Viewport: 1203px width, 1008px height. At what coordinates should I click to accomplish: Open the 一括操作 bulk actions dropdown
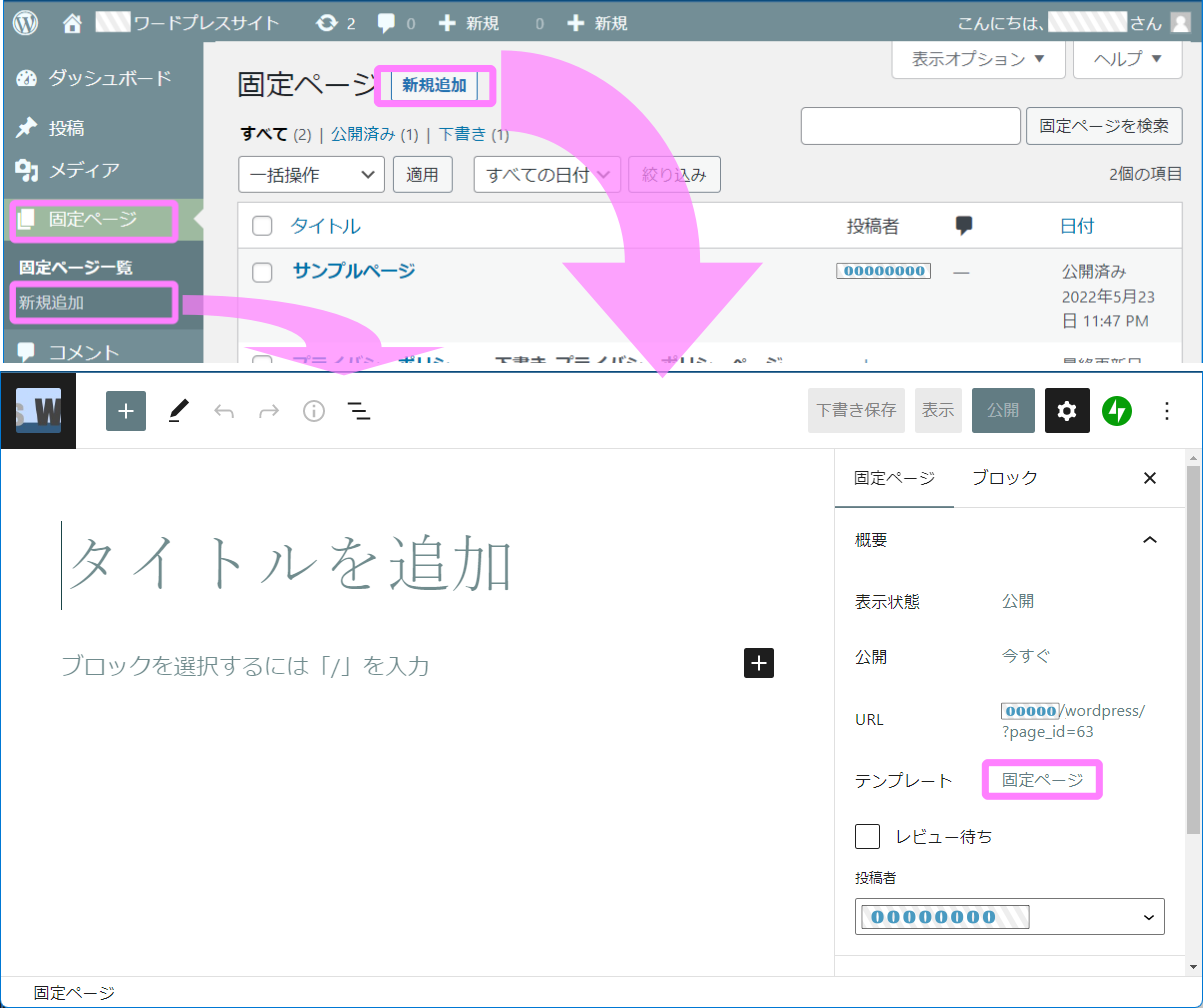[x=310, y=174]
